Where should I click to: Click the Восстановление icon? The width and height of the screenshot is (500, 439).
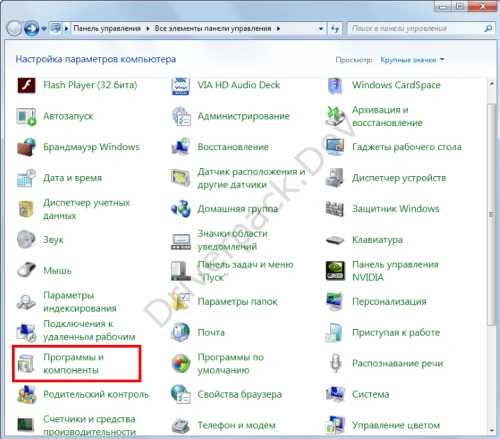pyautogui.click(x=181, y=147)
